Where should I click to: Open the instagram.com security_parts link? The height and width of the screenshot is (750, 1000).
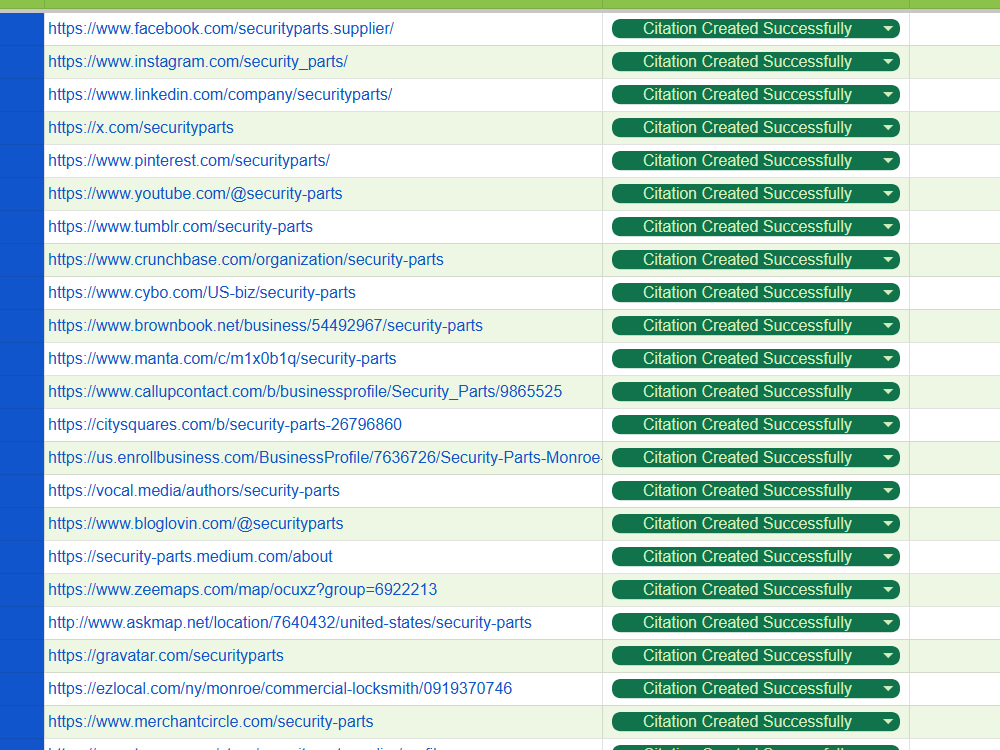198,62
